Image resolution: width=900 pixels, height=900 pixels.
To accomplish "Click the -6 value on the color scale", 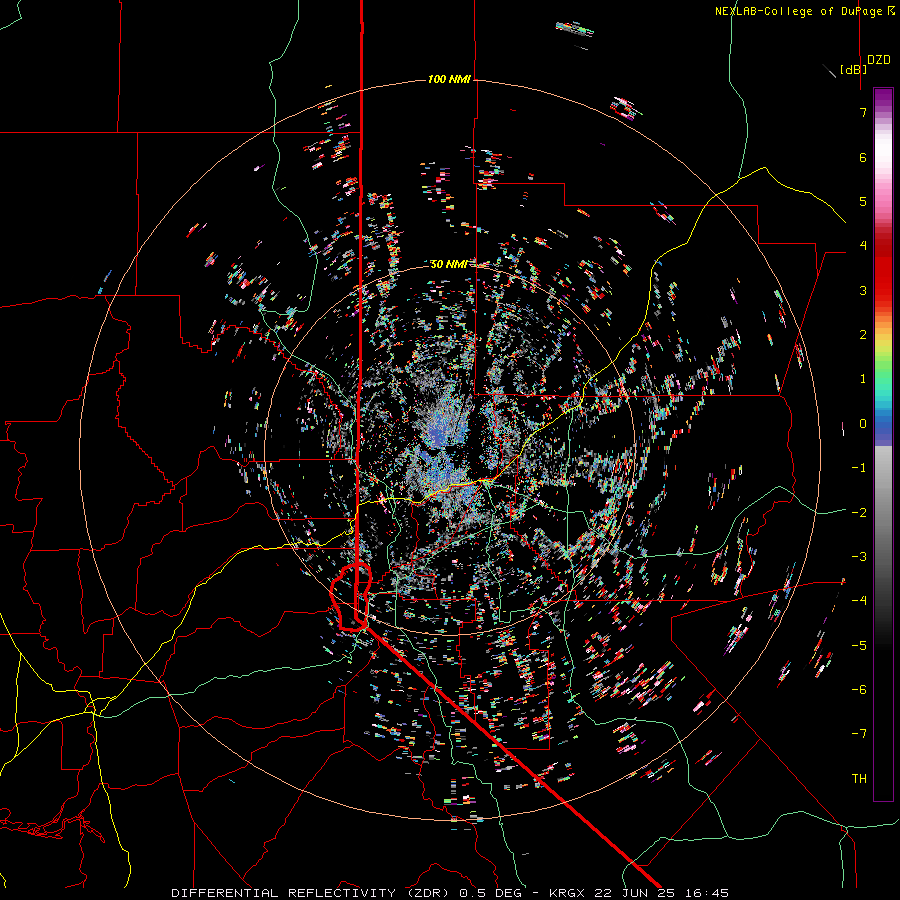I will coord(859,690).
